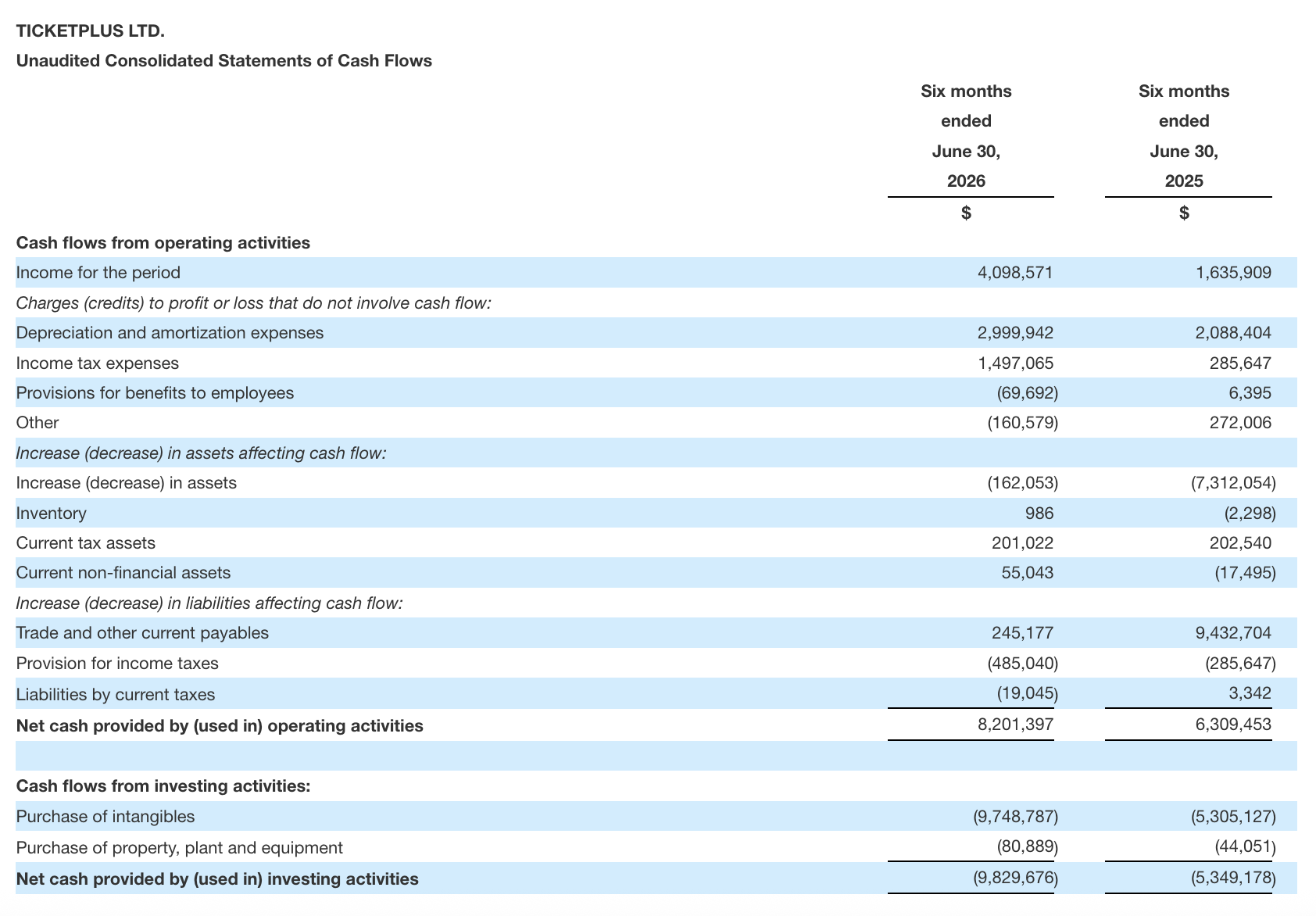Click the Purchase of property, plant and equipment label
The image size is (1316, 916).
pos(180,848)
